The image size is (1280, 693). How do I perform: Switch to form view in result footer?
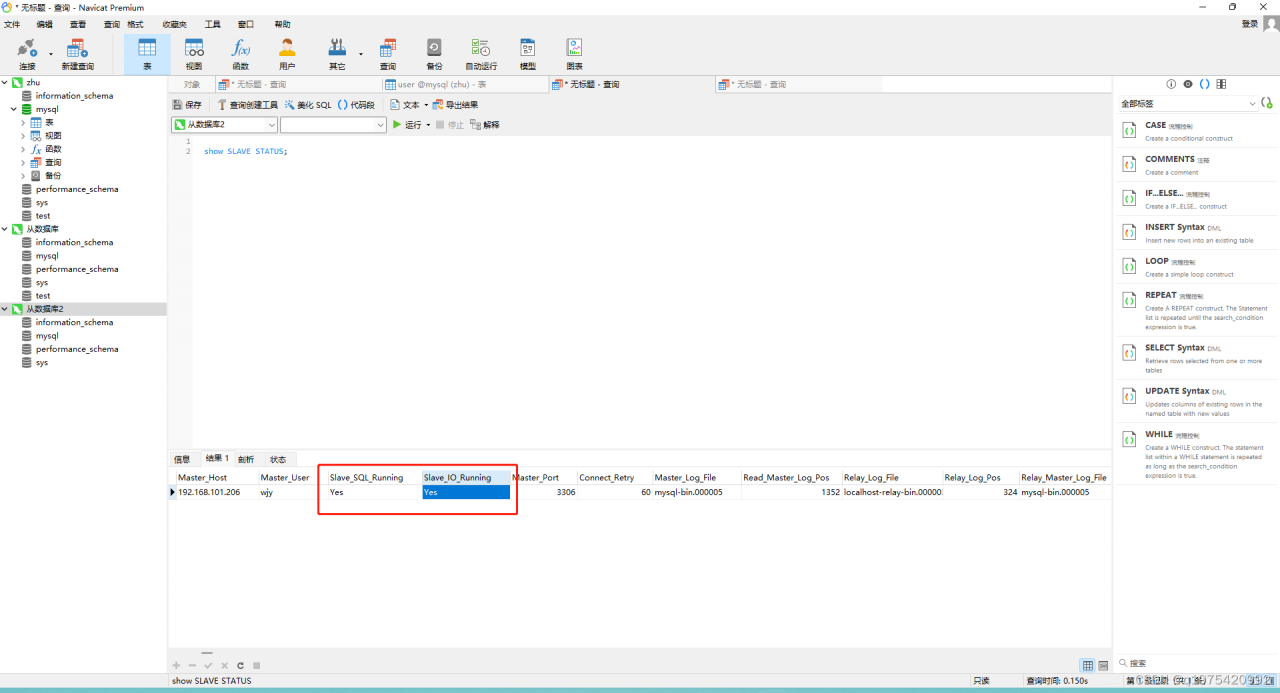[x=1103, y=665]
